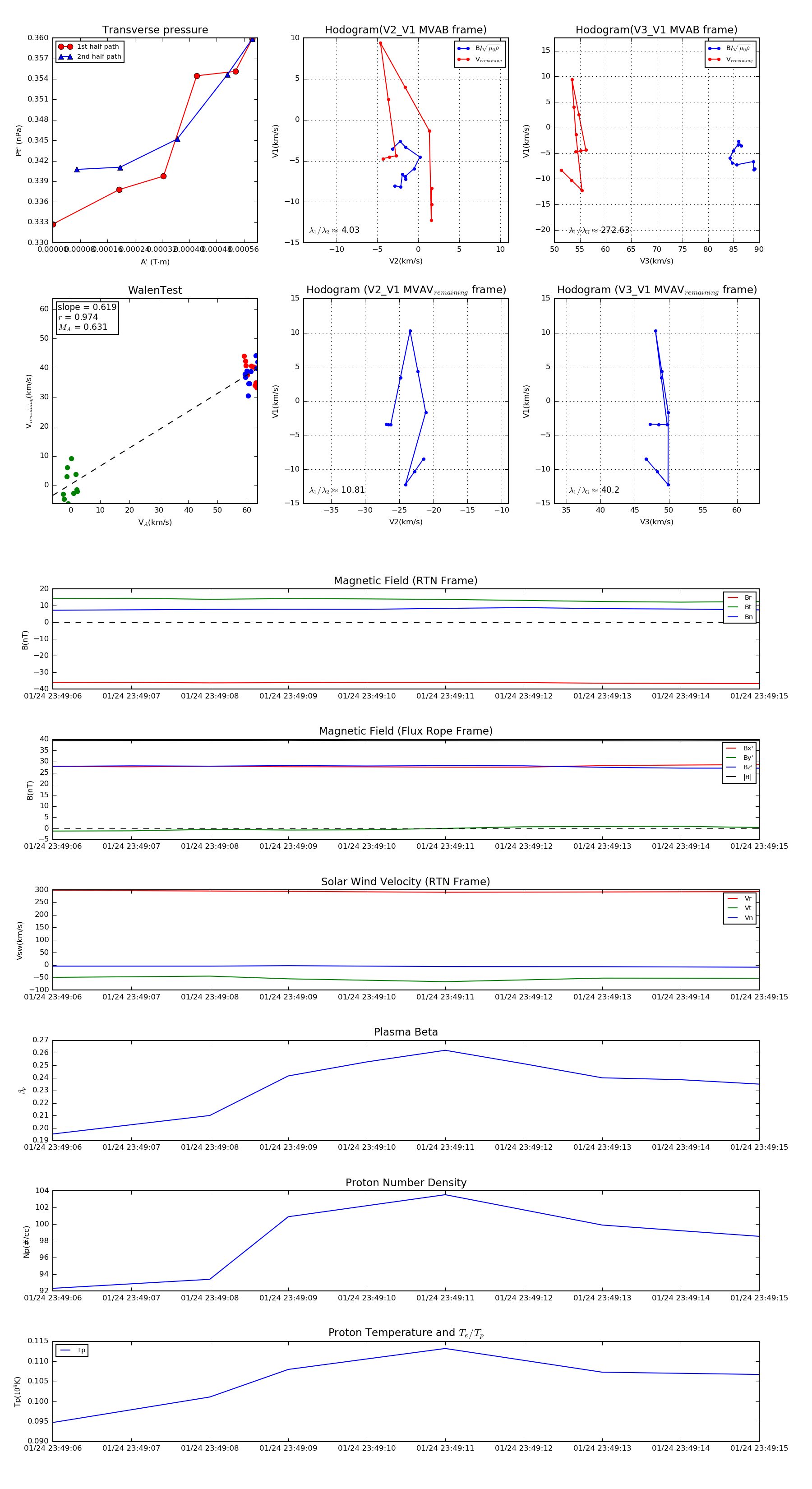Viewport: 812px width, 1489px height.
Task: Click the 'Br' legend entry
Action: point(740,598)
